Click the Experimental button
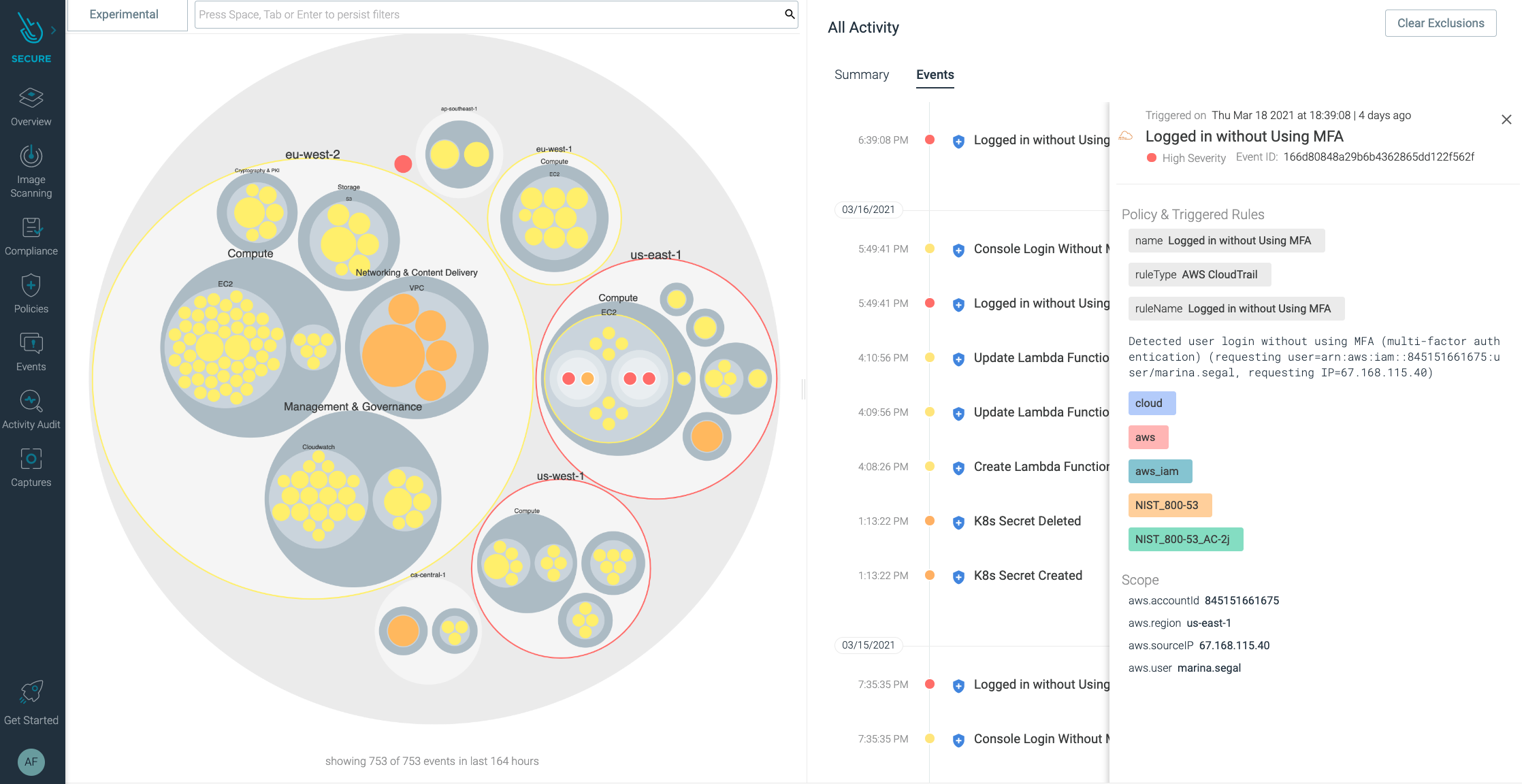The height and width of the screenshot is (784, 1524). pyautogui.click(x=124, y=14)
